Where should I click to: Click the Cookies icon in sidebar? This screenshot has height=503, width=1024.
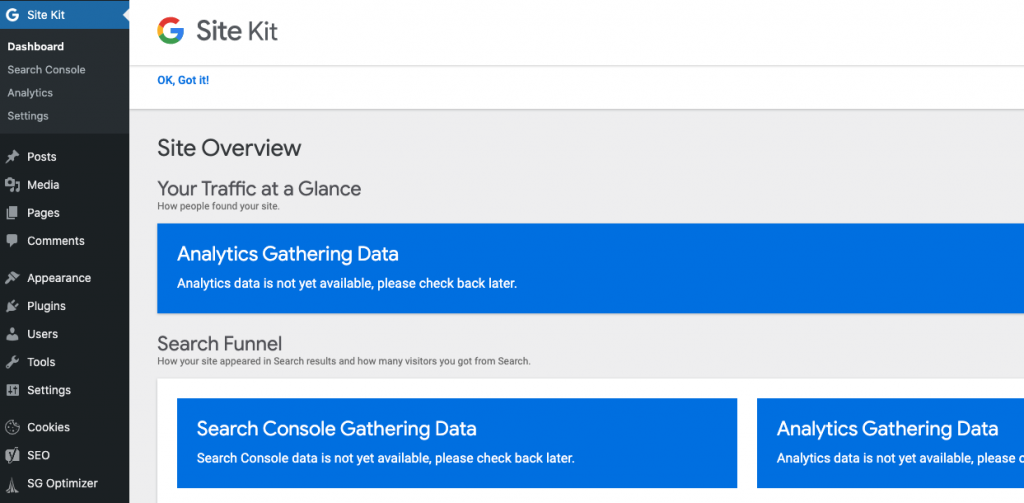click(12, 427)
